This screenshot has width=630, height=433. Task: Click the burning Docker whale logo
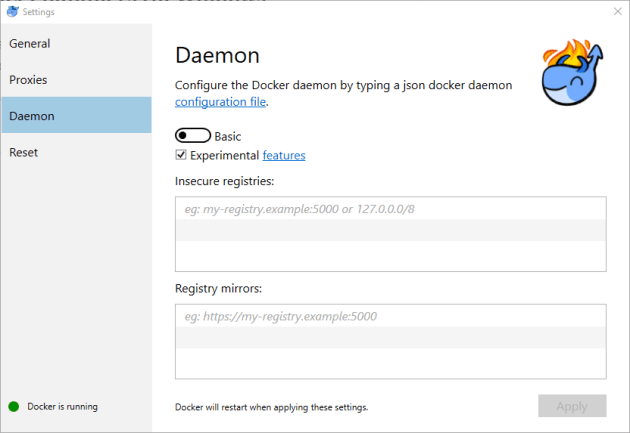pyautogui.click(x=575, y=72)
